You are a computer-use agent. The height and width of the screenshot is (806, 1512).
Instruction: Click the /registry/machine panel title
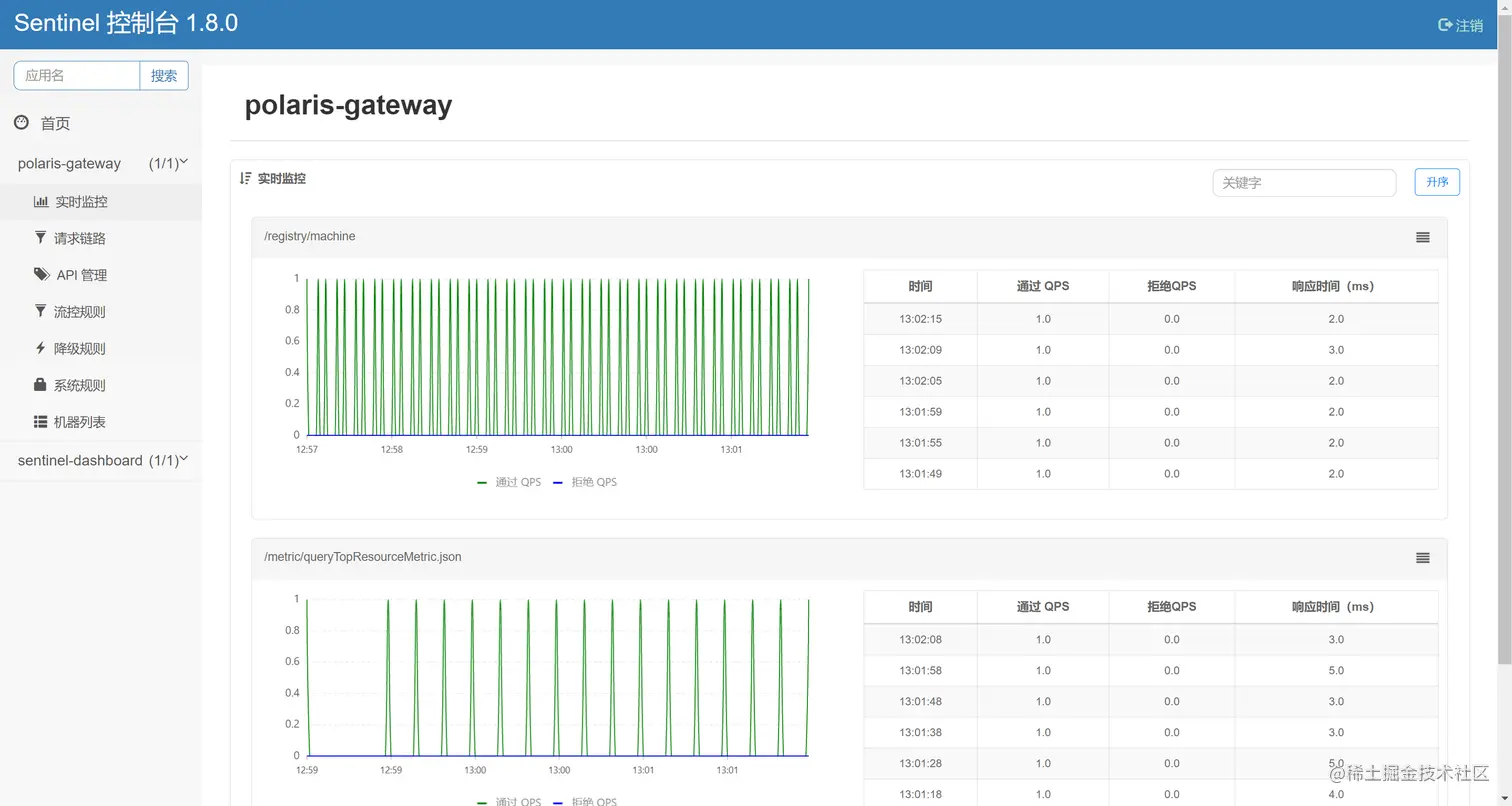310,236
